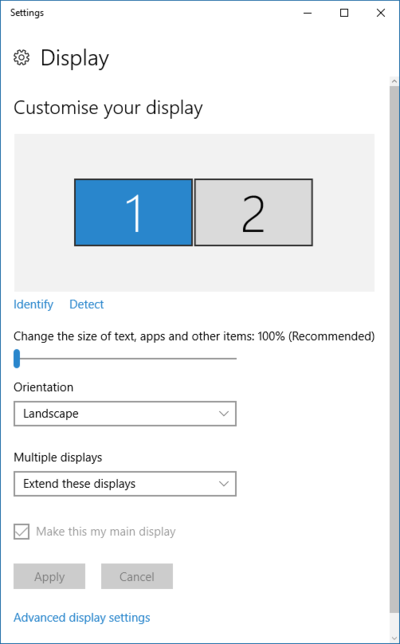Toggle Make this my main display checkbox
The image size is (400, 644).
(x=21, y=531)
